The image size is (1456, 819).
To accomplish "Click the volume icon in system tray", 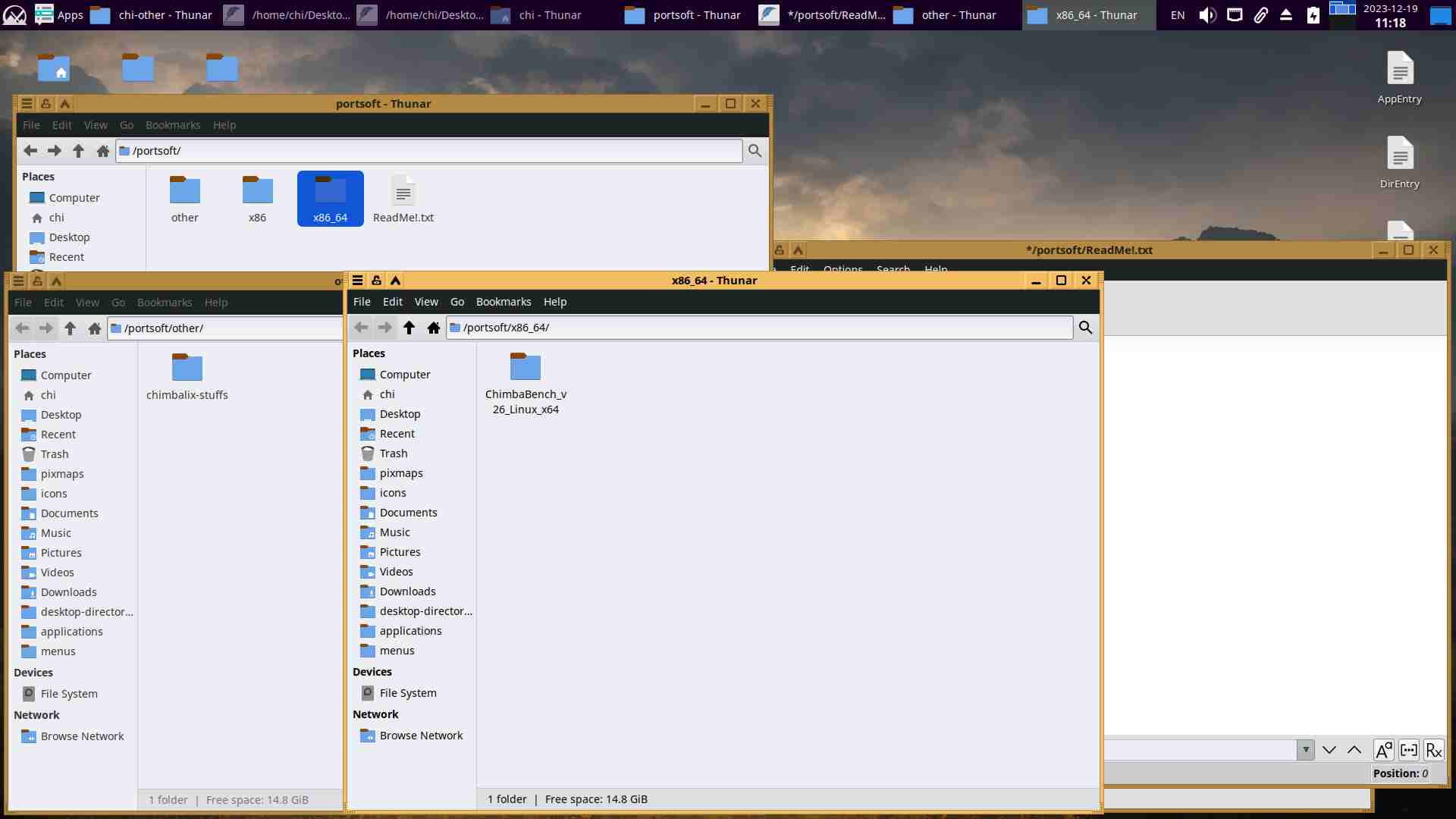I will (x=1207, y=15).
